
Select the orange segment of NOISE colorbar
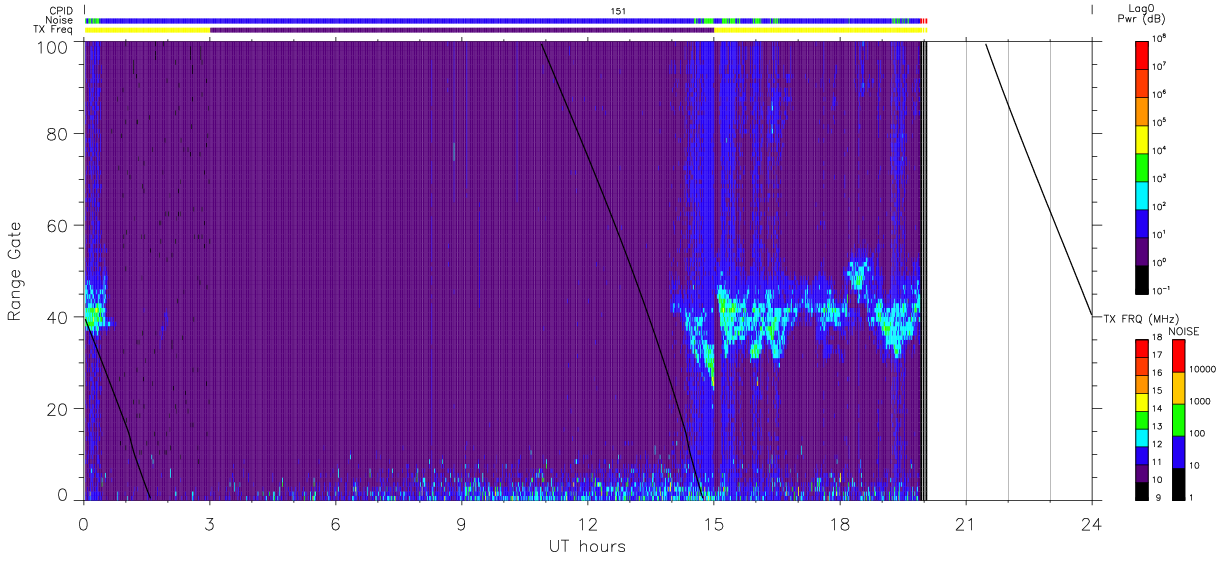coord(1179,388)
